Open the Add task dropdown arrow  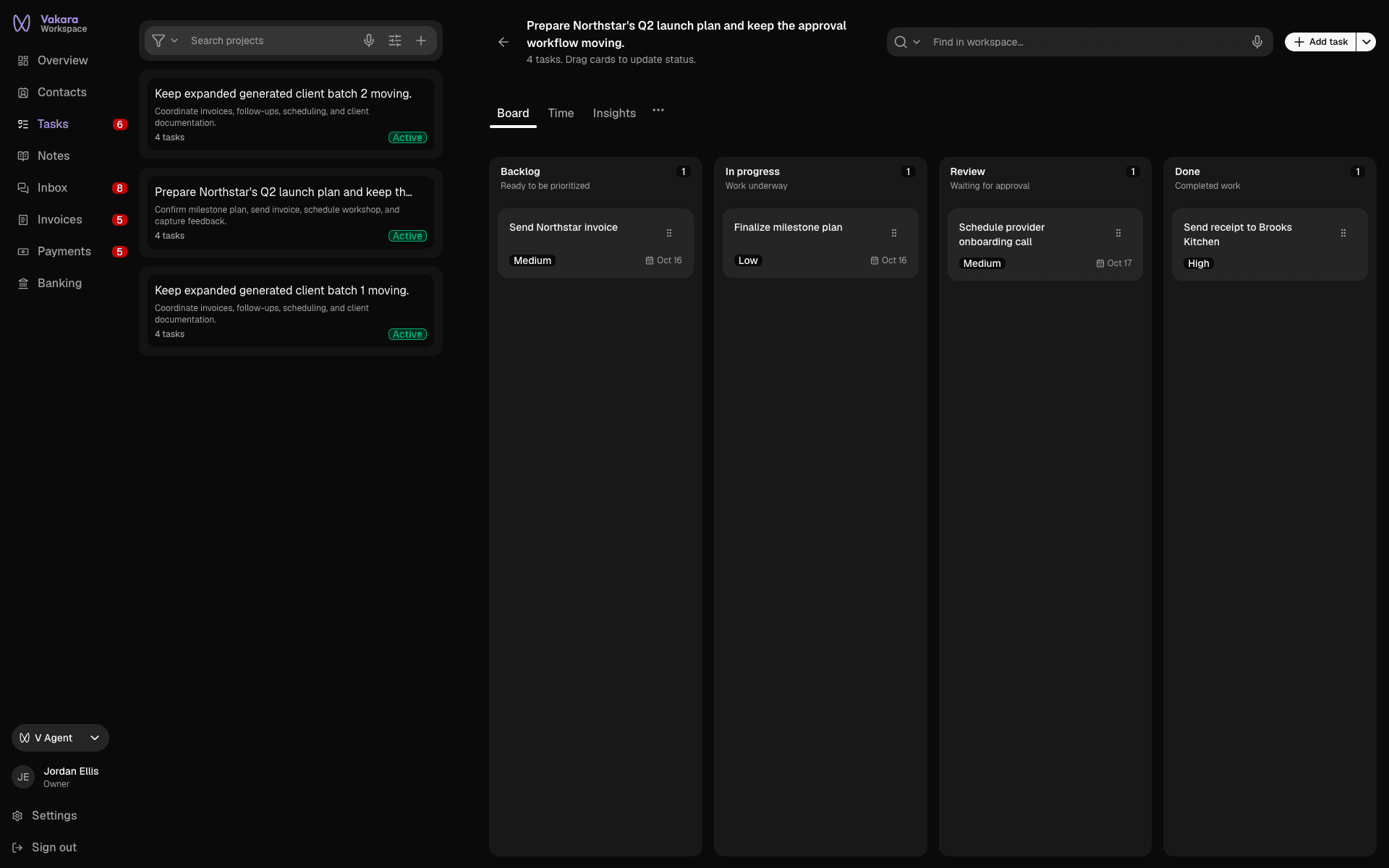(1366, 42)
